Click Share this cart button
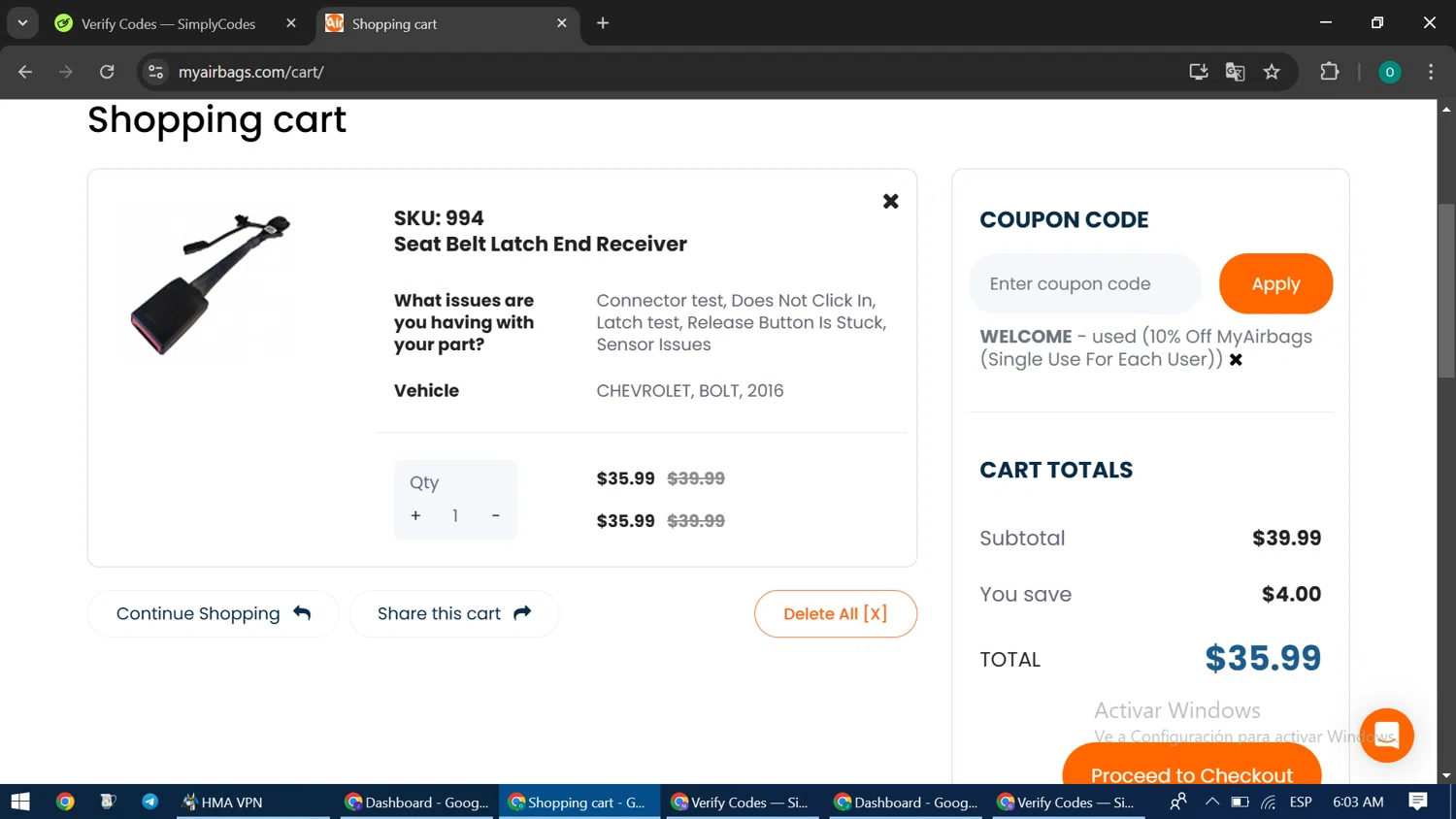 (453, 613)
